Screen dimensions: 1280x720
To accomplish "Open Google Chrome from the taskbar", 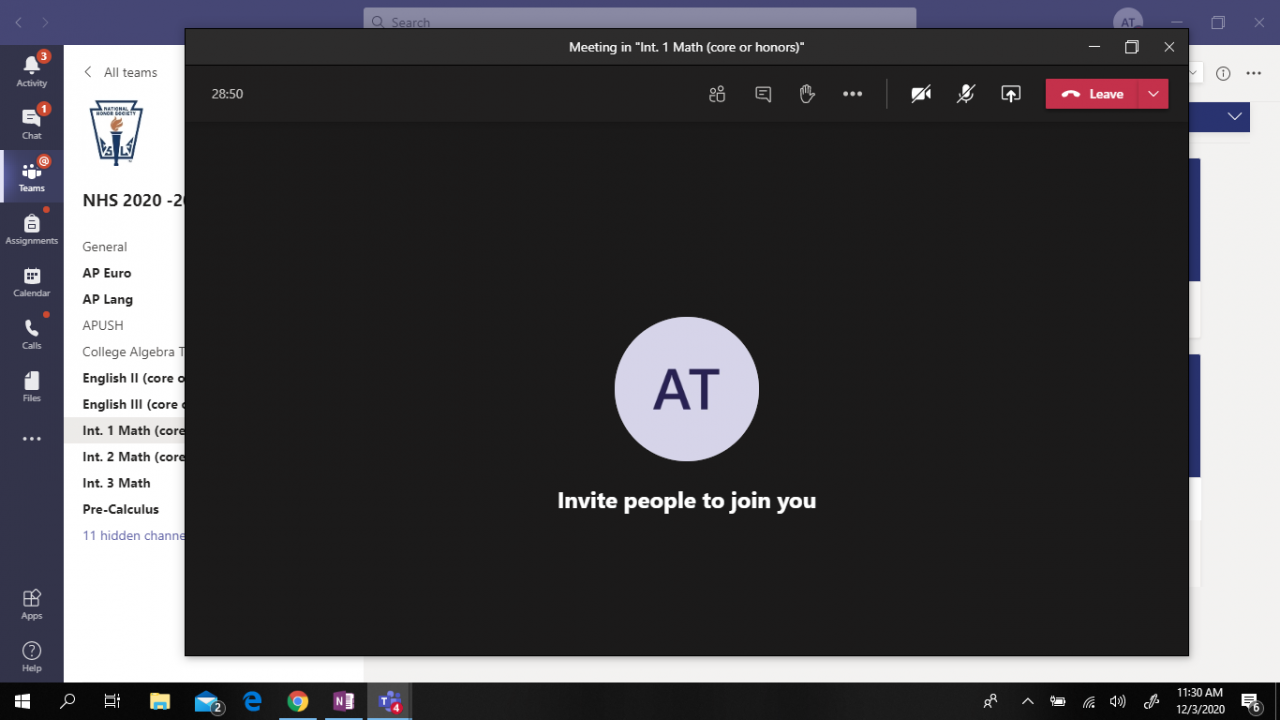I will [x=297, y=701].
